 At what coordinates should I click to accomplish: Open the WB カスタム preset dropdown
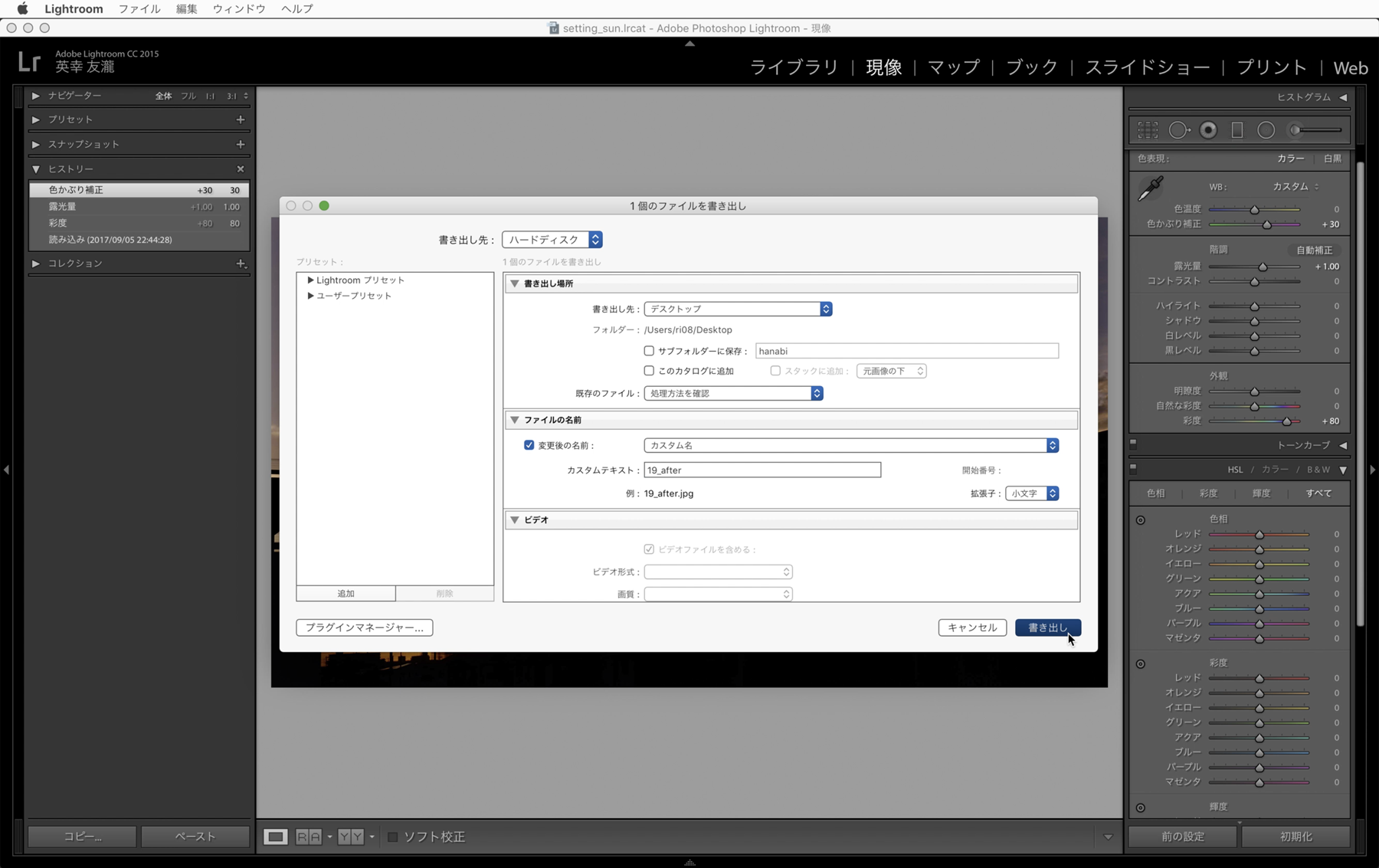(1295, 187)
